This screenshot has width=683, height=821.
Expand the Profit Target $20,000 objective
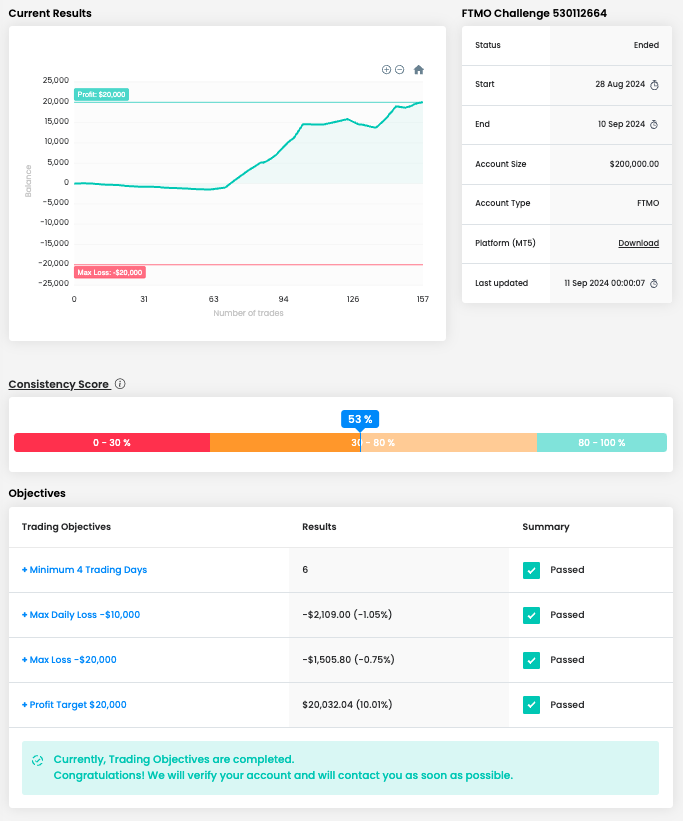[x=74, y=705]
